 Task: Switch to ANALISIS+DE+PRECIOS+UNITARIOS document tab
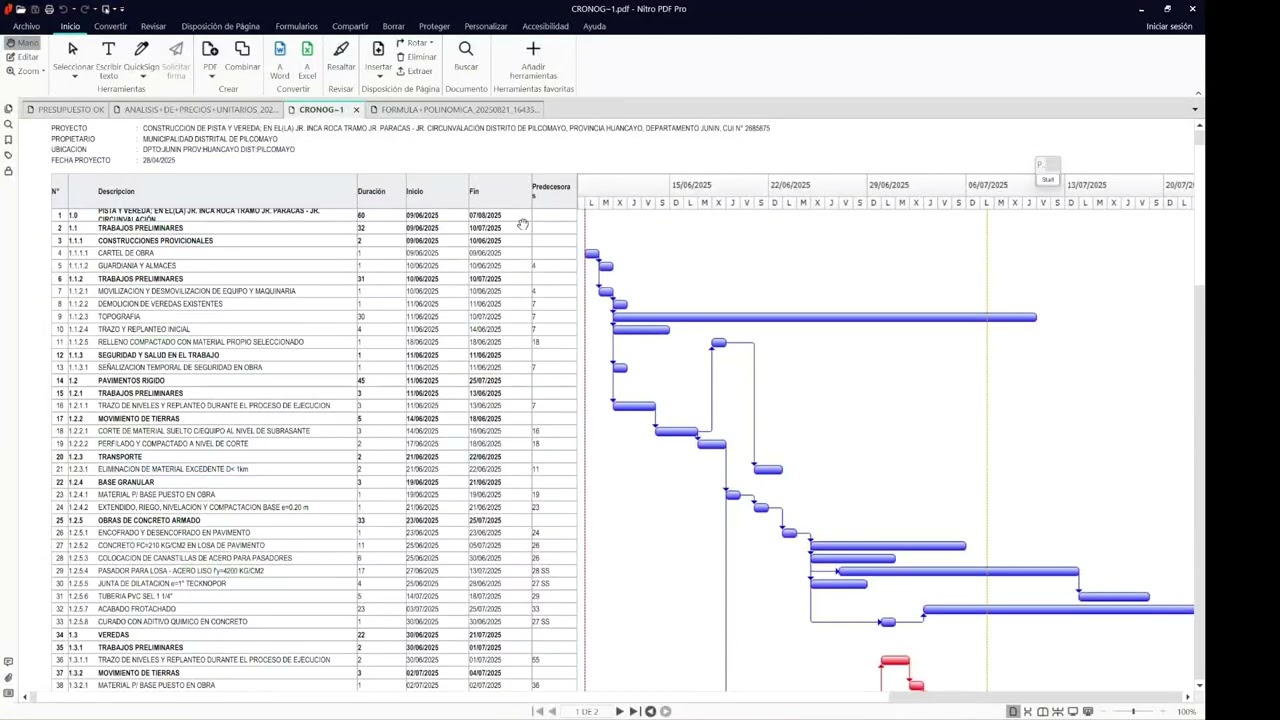tap(196, 110)
